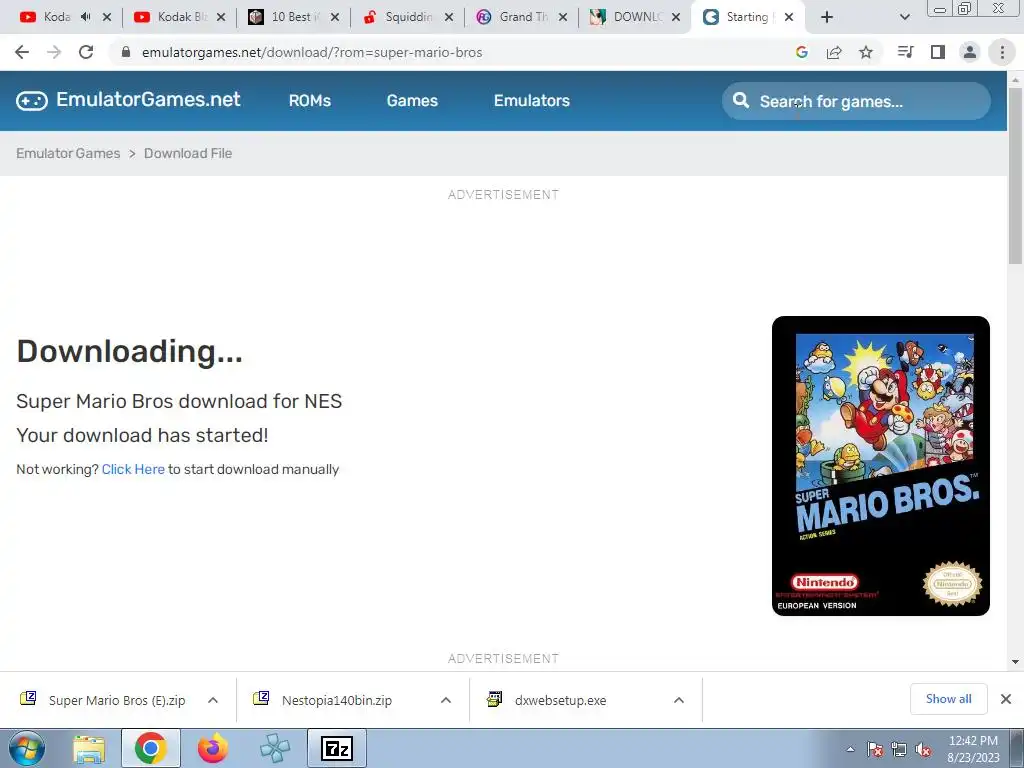The image size is (1024, 768).
Task: Click the muted volume tray icon
Action: (x=923, y=750)
